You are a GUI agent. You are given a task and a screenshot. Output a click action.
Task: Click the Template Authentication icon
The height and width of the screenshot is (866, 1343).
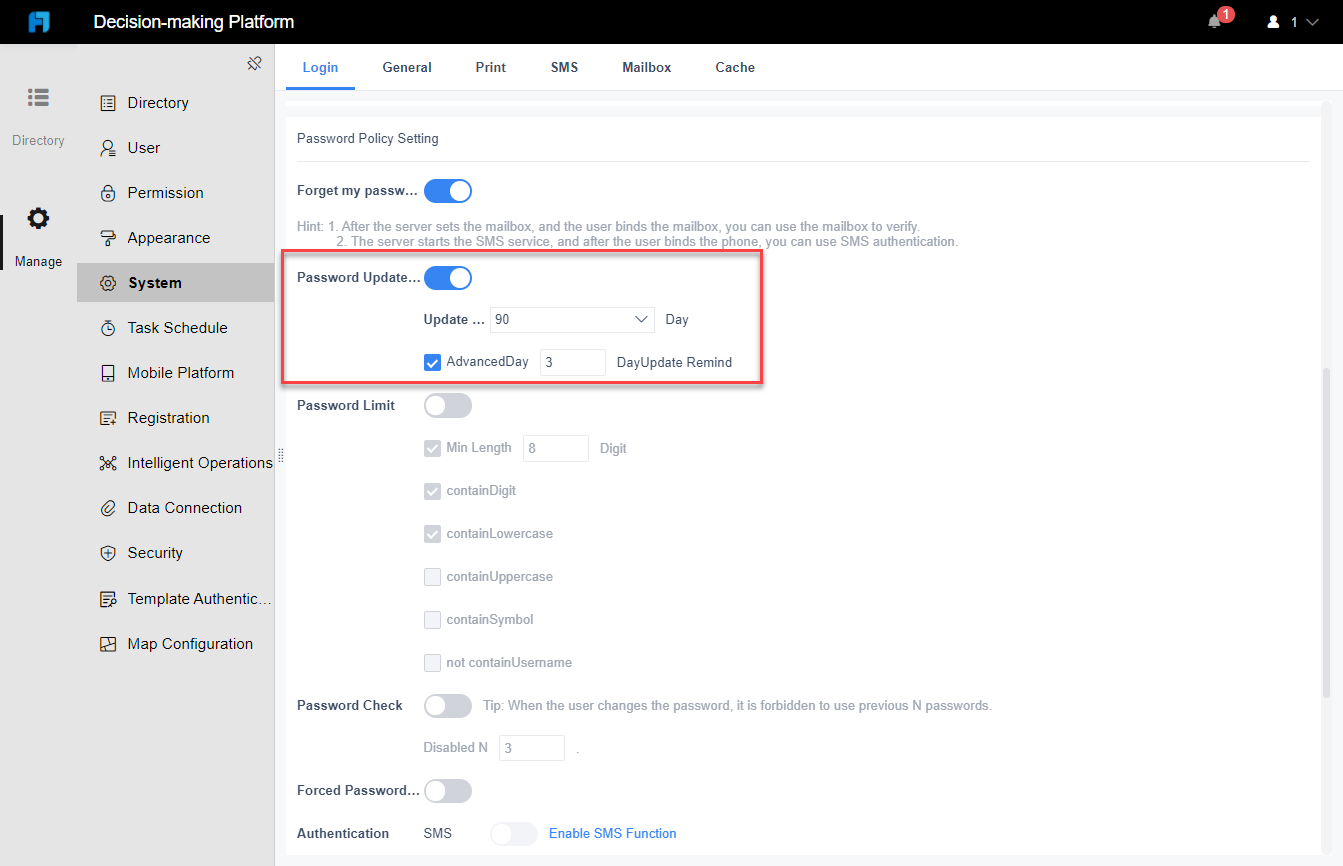[x=108, y=599]
